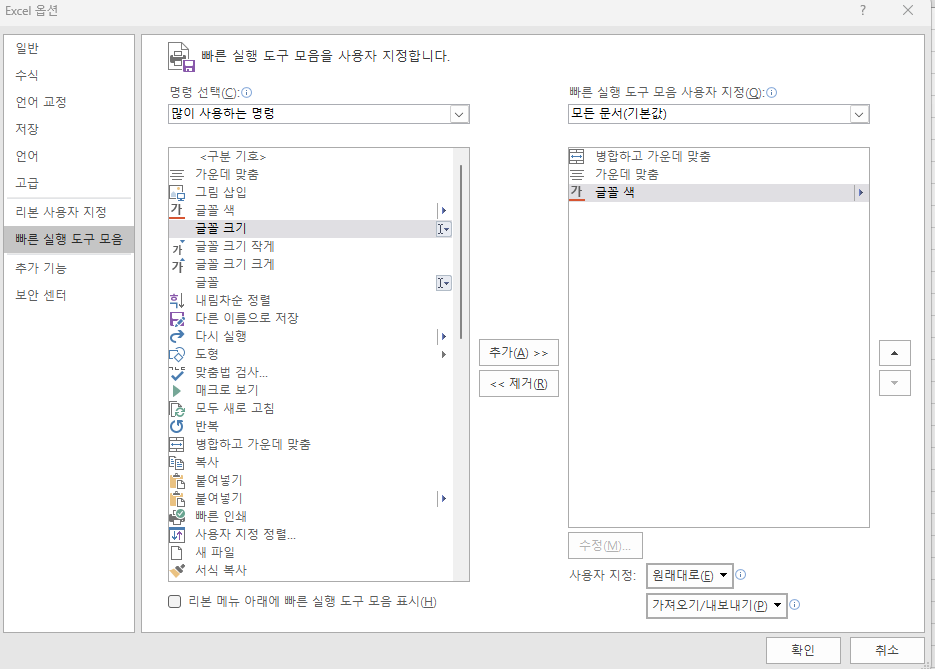Click the 다시 실행 redo icon
This screenshot has height=669, width=935.
tap(177, 336)
